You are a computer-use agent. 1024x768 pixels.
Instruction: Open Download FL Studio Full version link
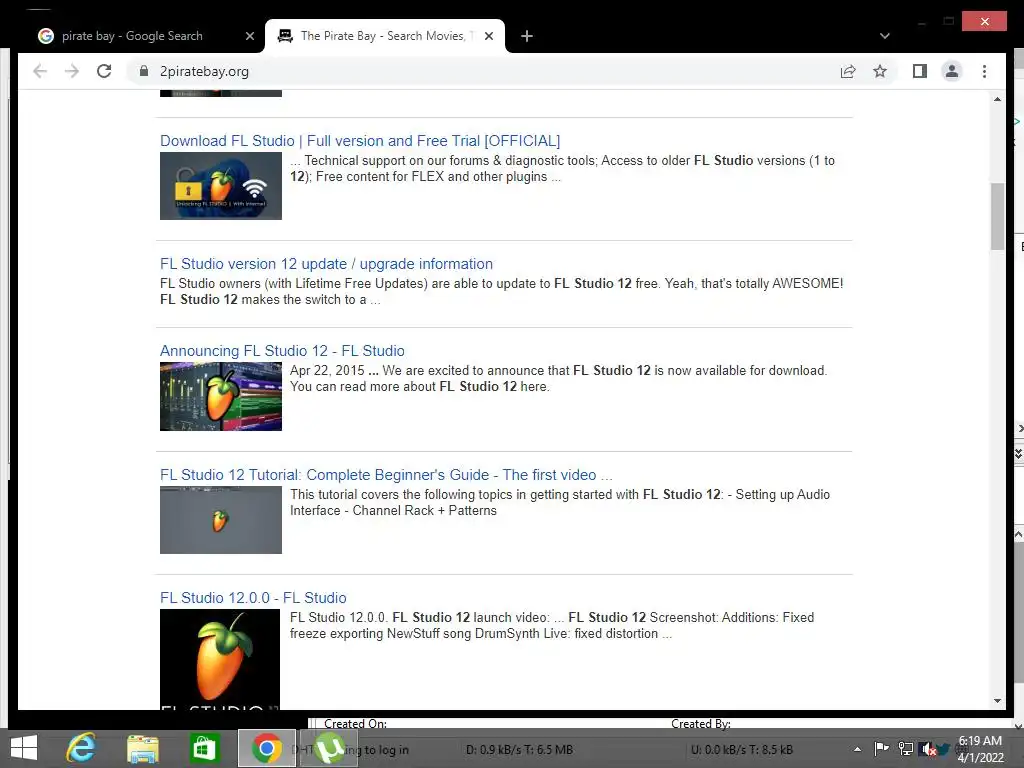coord(360,140)
